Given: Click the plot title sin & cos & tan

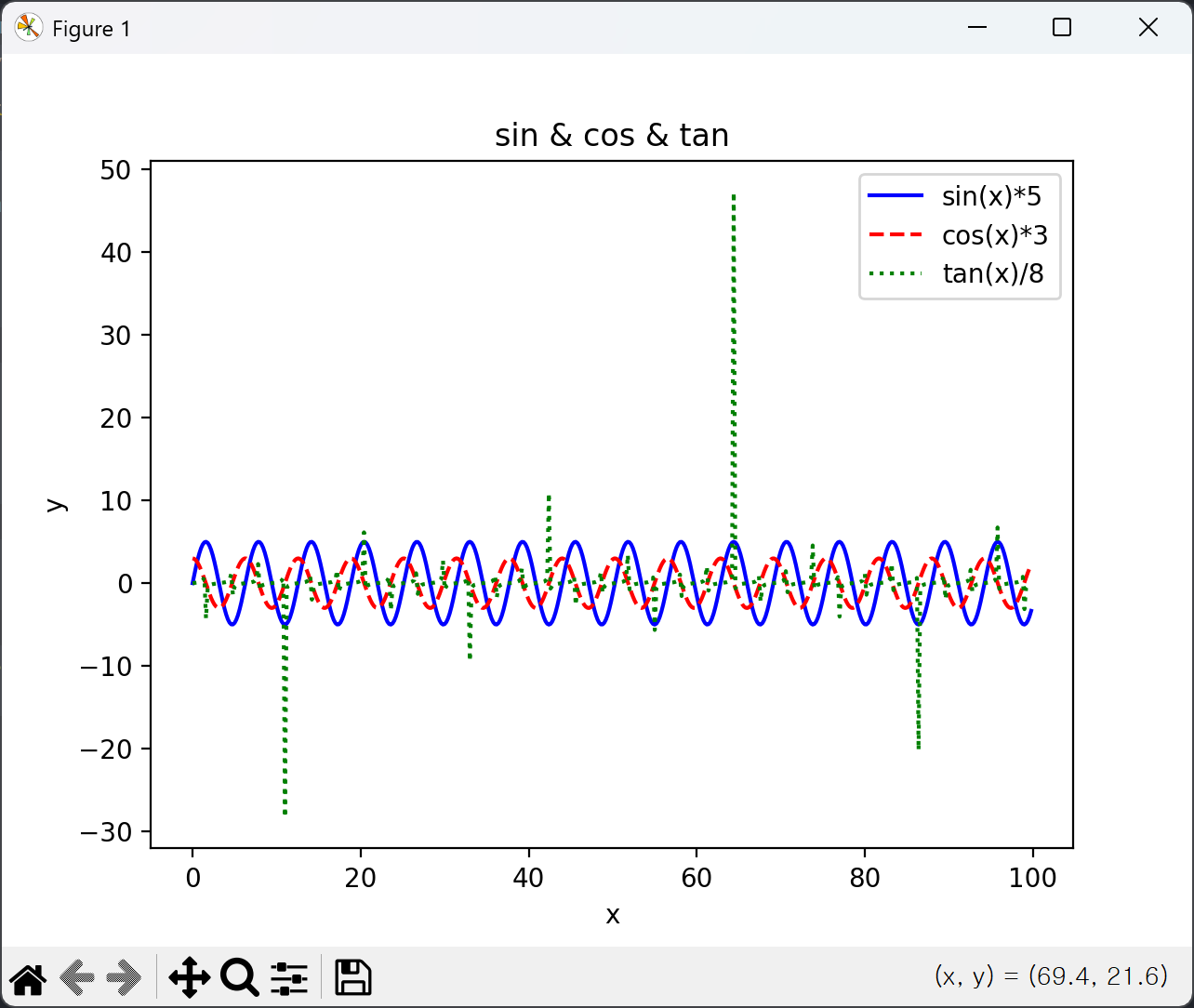Looking at the screenshot, I should click(612, 136).
